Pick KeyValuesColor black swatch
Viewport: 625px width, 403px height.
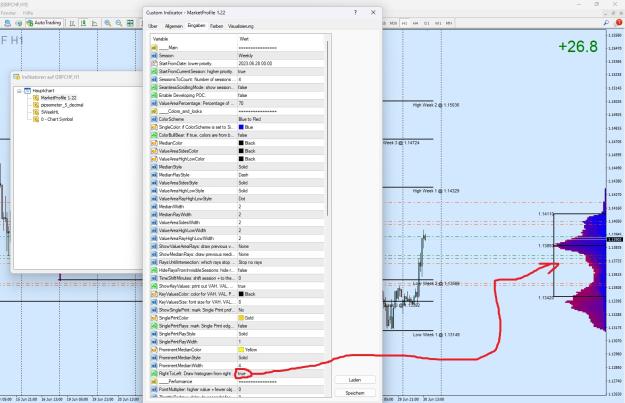click(x=241, y=294)
